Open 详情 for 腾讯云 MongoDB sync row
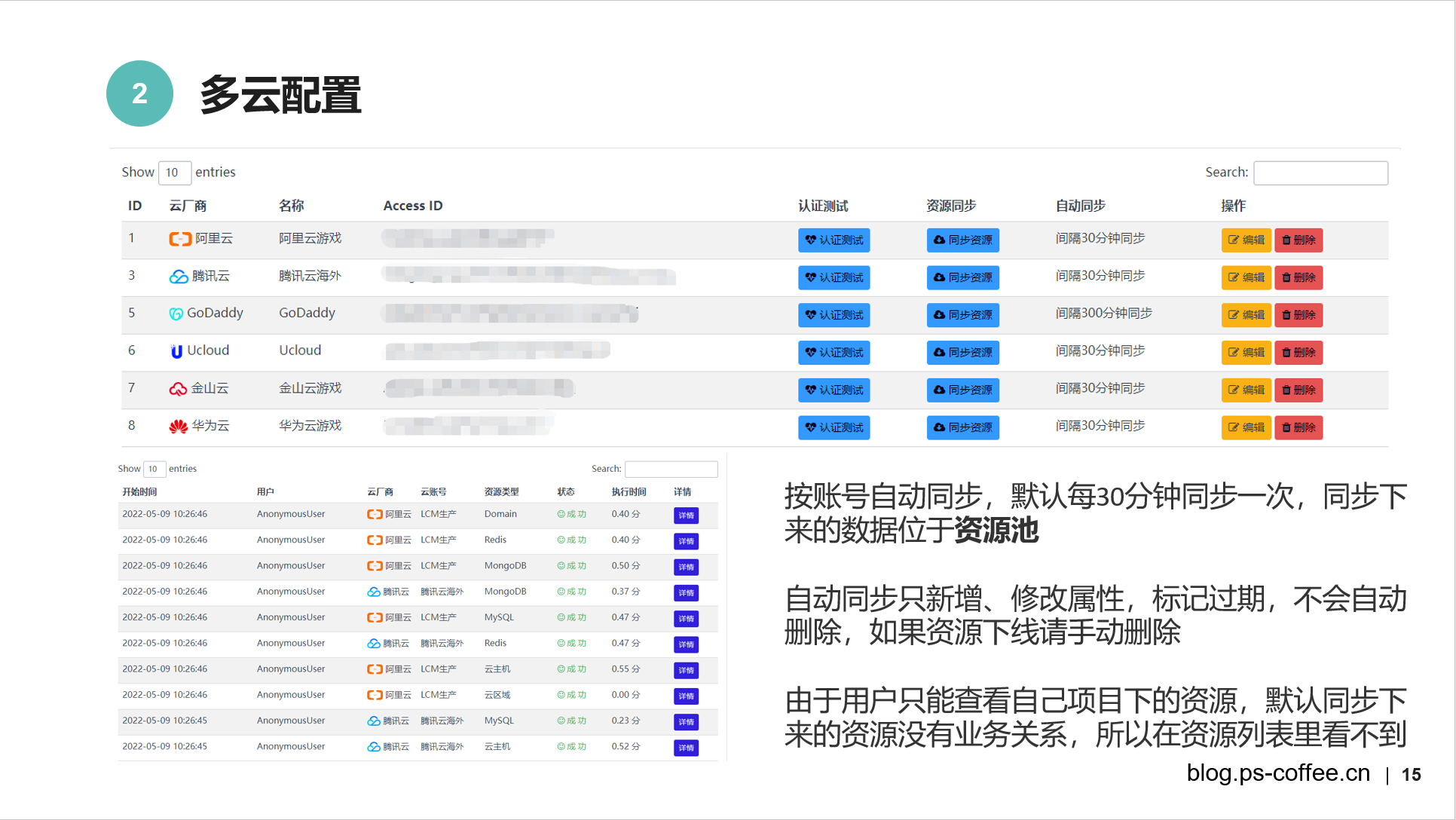Image resolution: width=1456 pixels, height=820 pixels. tap(686, 593)
